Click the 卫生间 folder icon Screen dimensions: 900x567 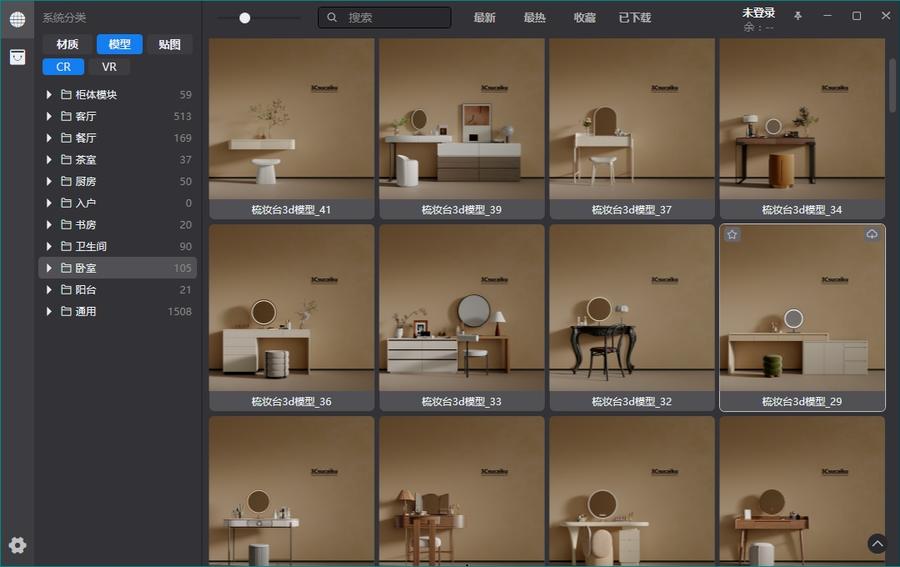66,246
